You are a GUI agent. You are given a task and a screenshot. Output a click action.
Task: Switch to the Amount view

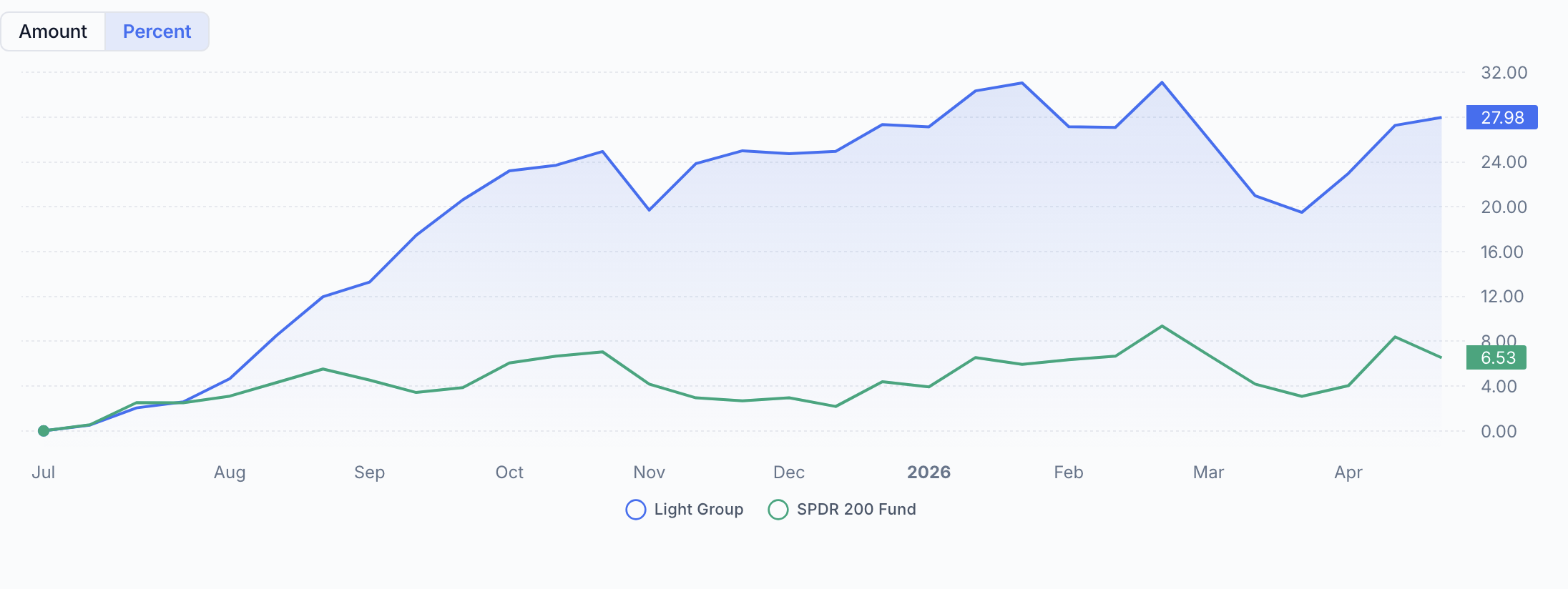54,31
